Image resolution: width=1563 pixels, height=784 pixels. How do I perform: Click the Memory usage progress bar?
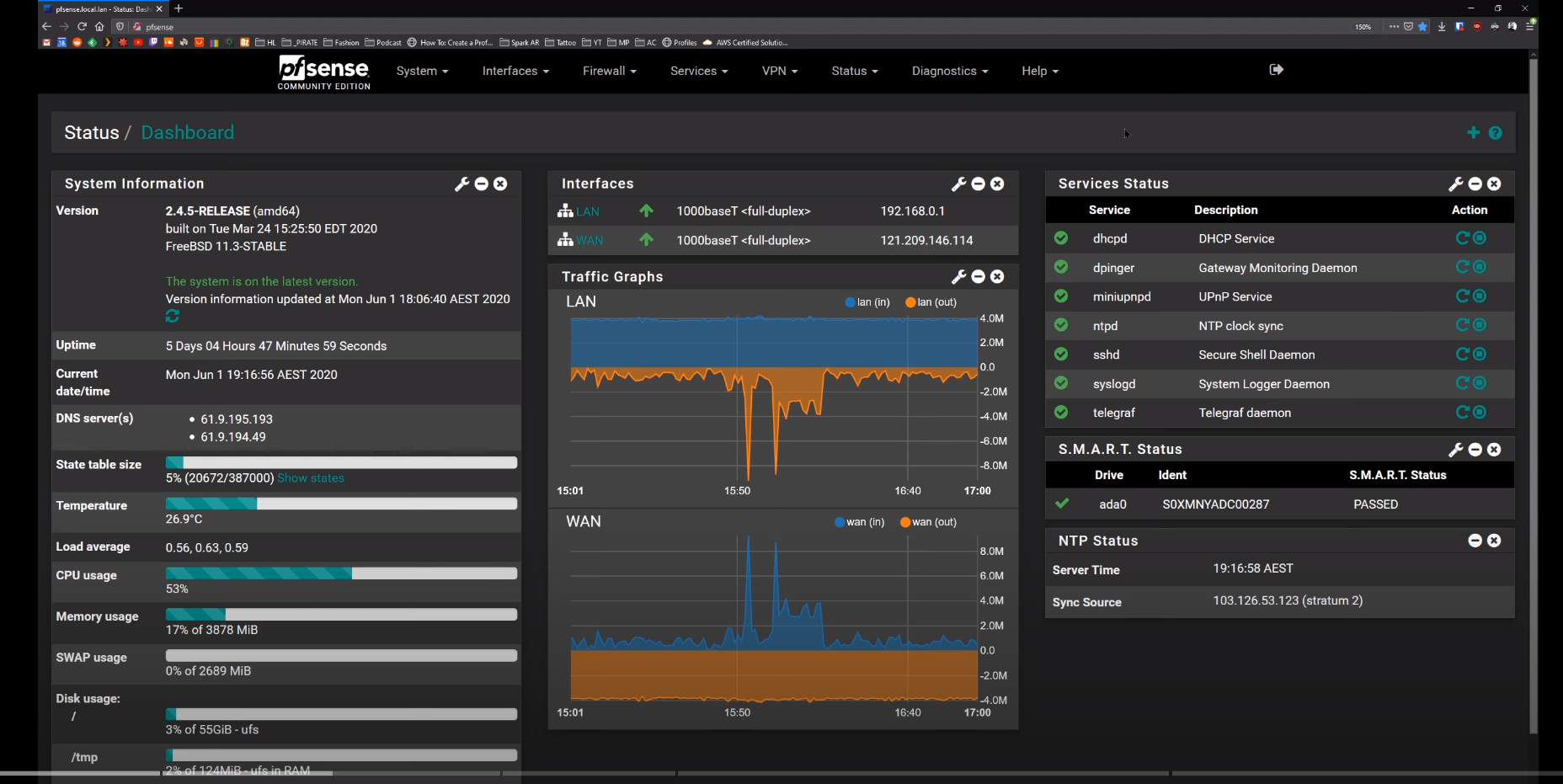341,615
